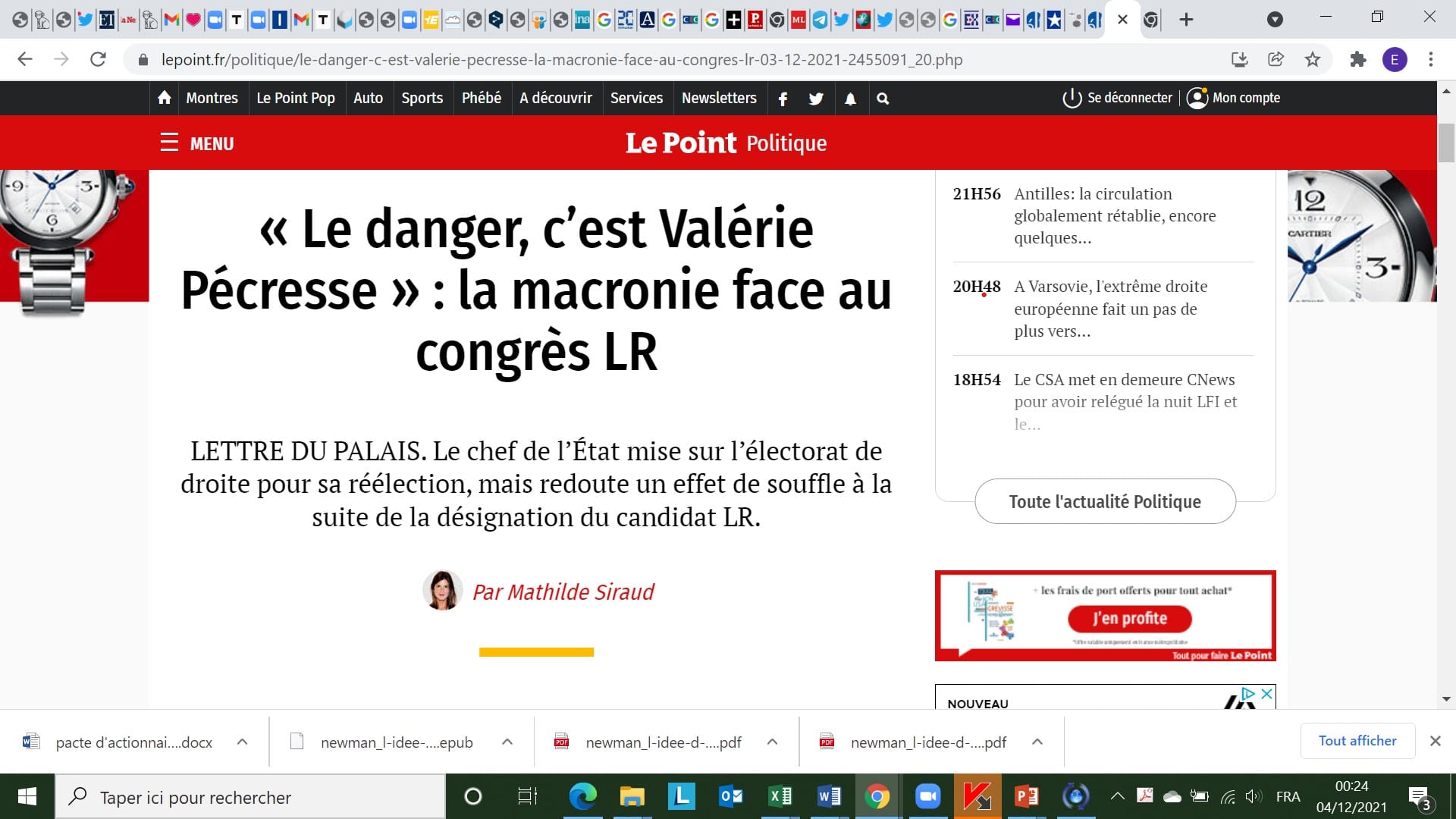
Task: Click Toute l'actualité Politique button
Action: [1104, 501]
